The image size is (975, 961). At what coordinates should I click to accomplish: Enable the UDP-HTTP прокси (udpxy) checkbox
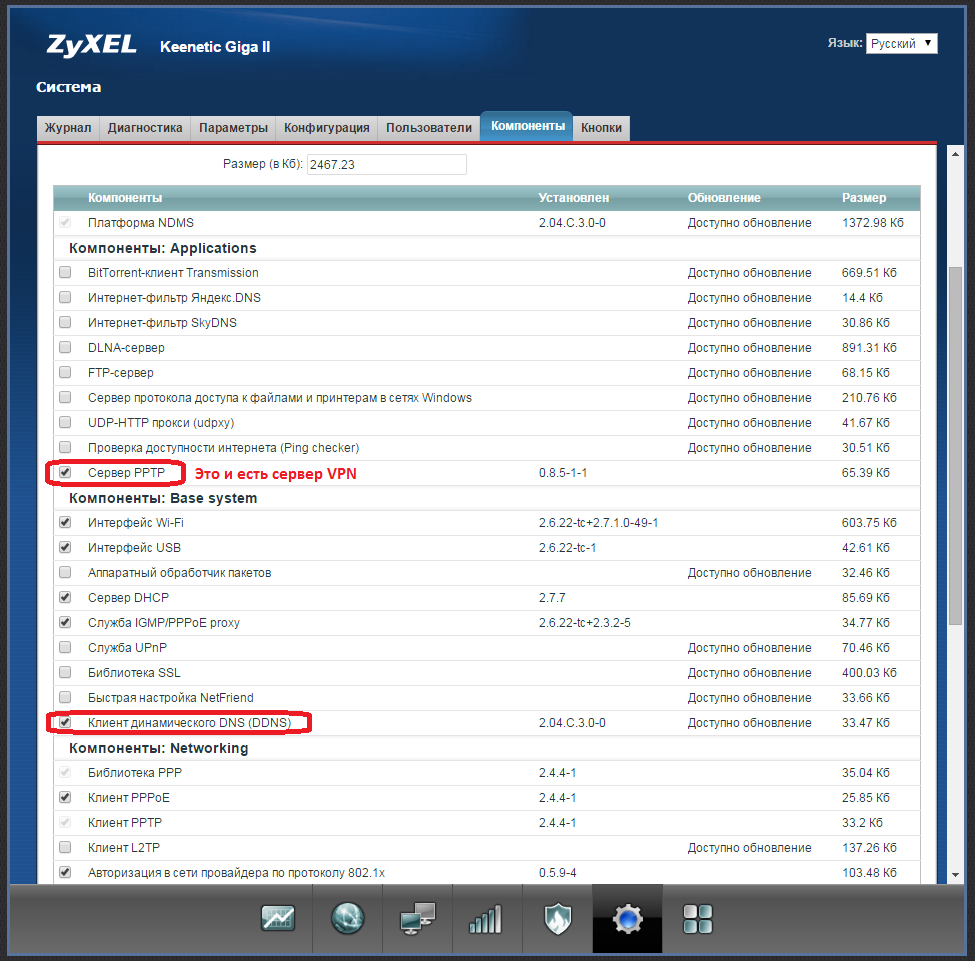pyautogui.click(x=65, y=422)
